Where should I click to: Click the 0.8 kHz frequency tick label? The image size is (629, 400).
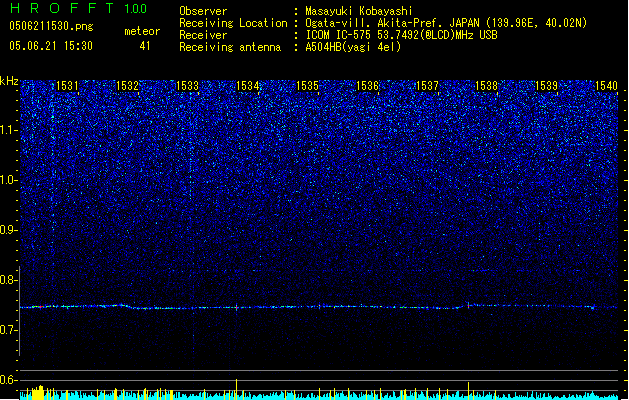point(8,280)
